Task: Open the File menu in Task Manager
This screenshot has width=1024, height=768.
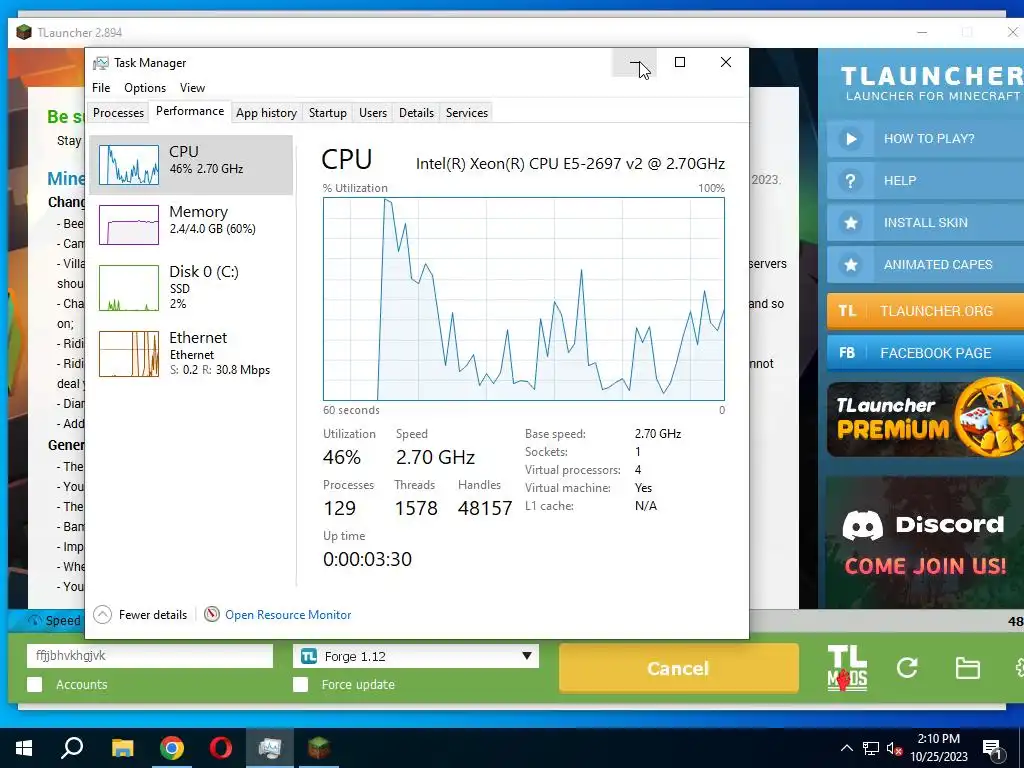Action: click(x=101, y=88)
